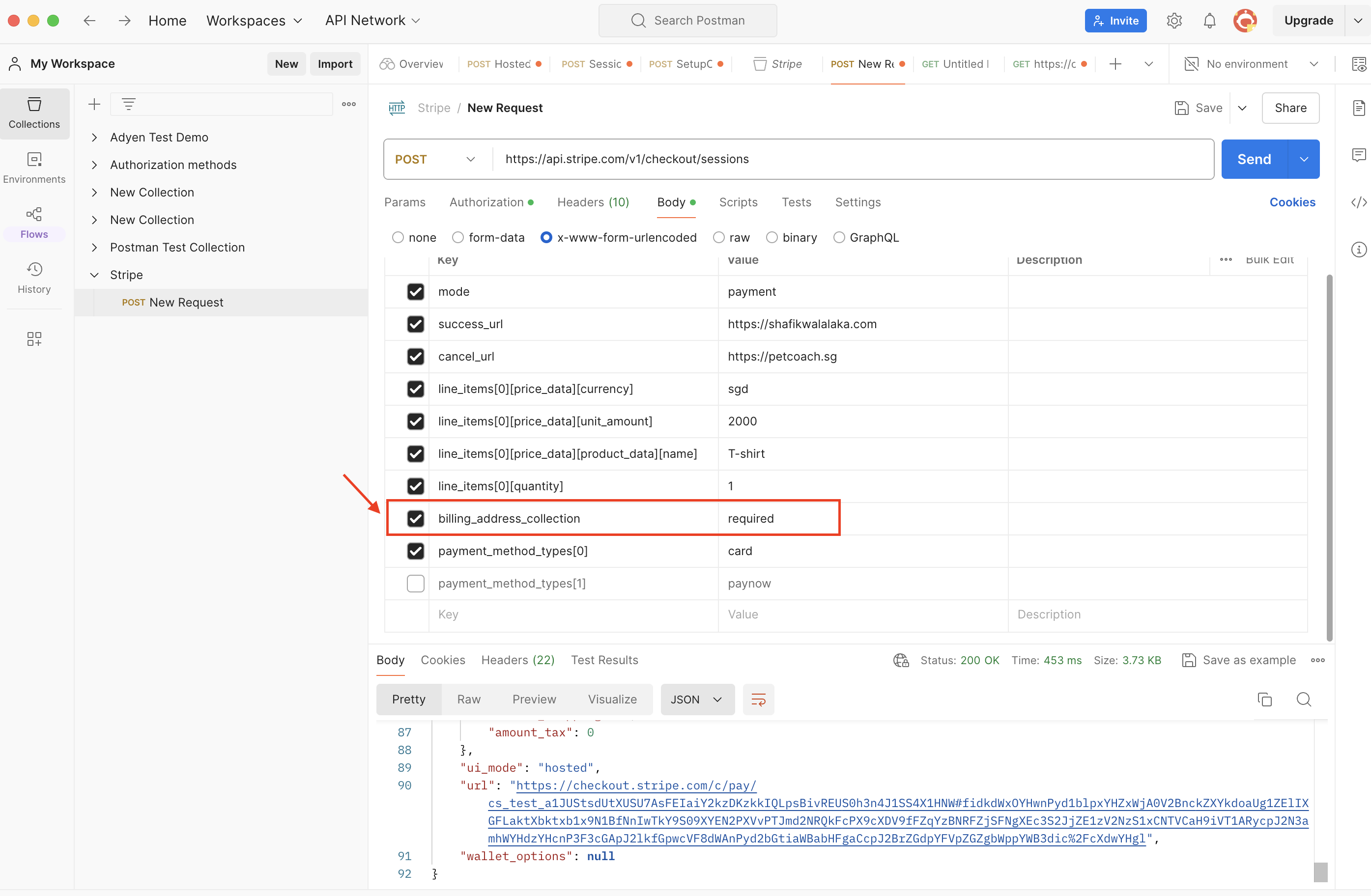1371x896 pixels.
Task: Switch to the Params tab
Action: pyautogui.click(x=404, y=202)
